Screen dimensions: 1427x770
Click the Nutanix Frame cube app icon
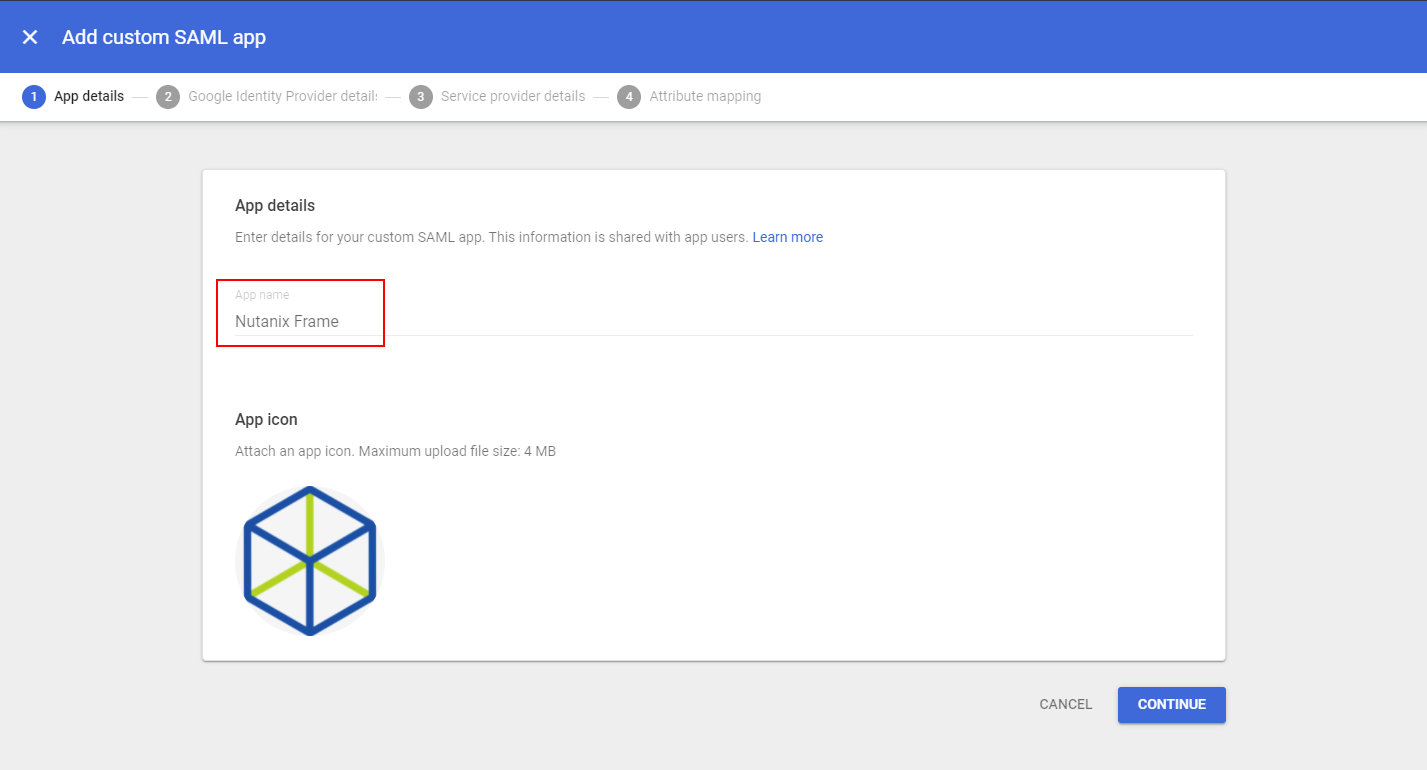click(x=310, y=561)
